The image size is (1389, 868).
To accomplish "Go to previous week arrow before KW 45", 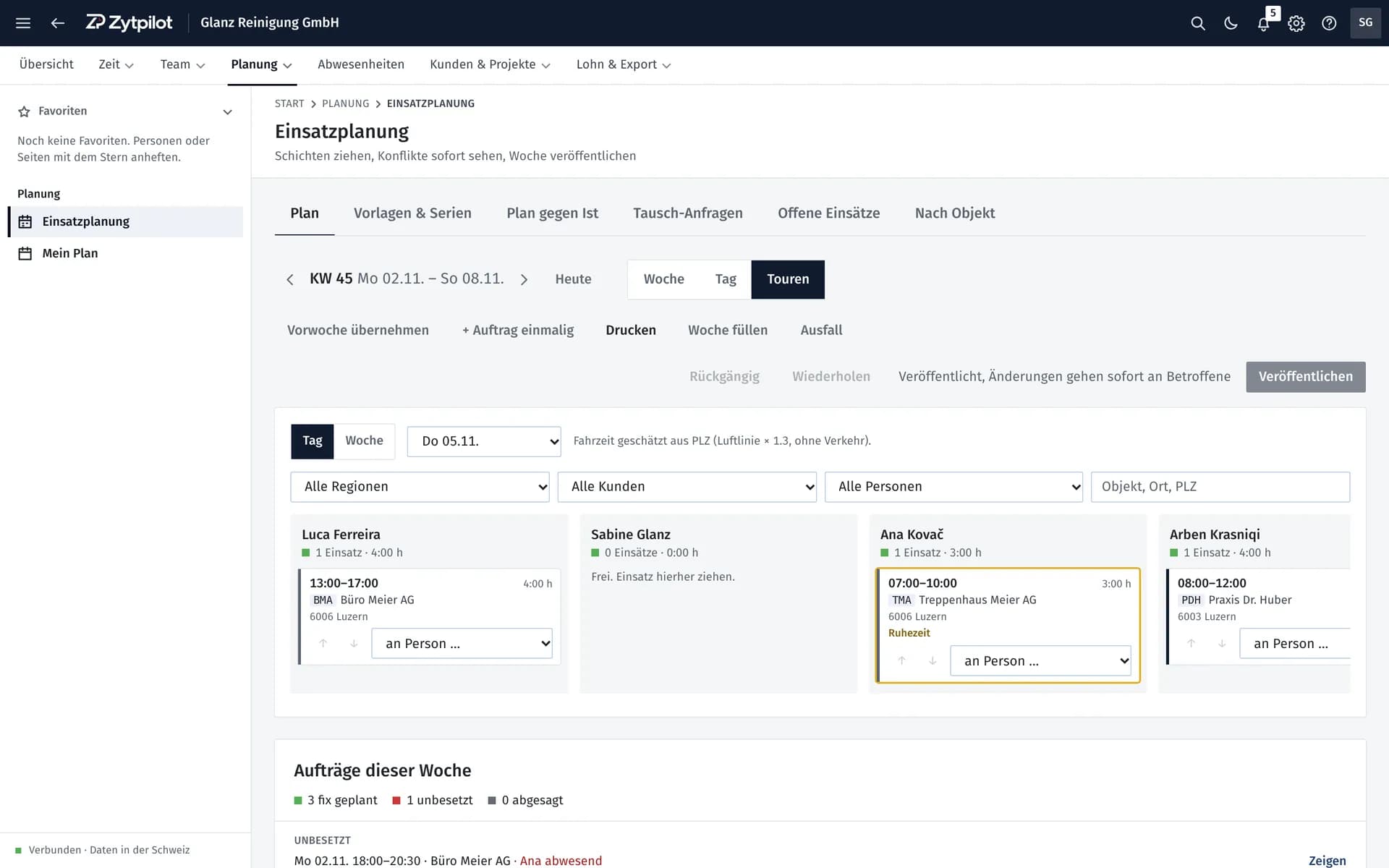I will 290,279.
